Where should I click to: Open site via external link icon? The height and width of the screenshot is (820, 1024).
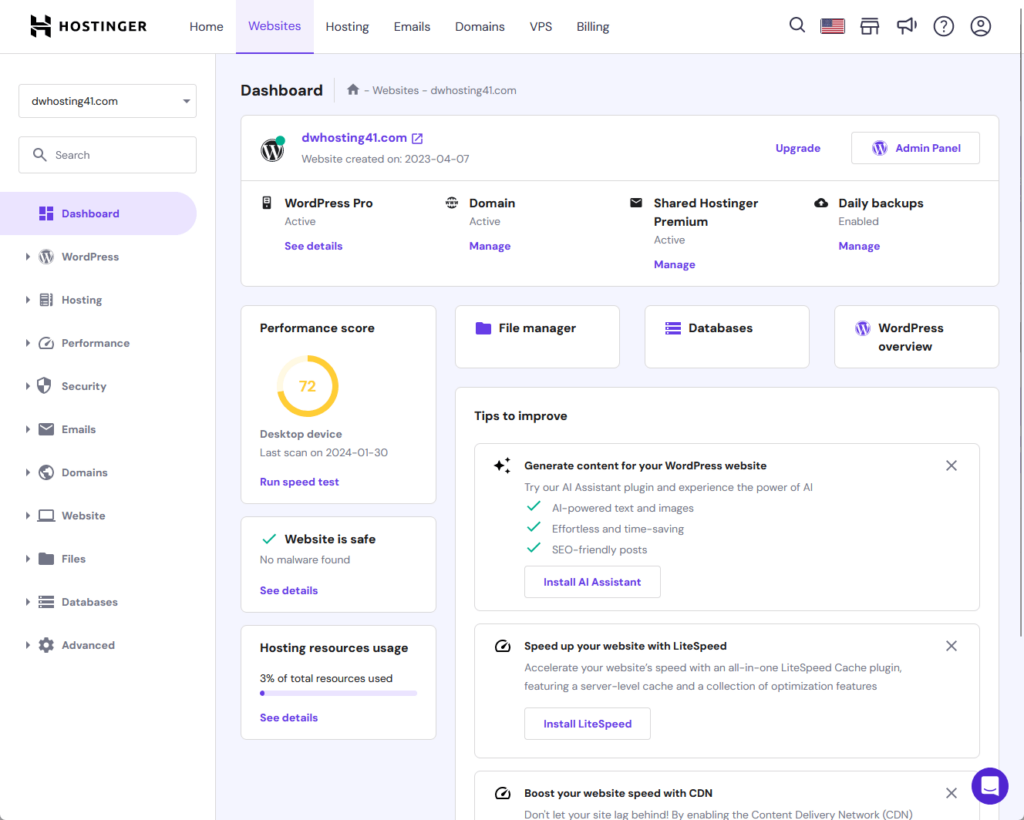(x=417, y=138)
